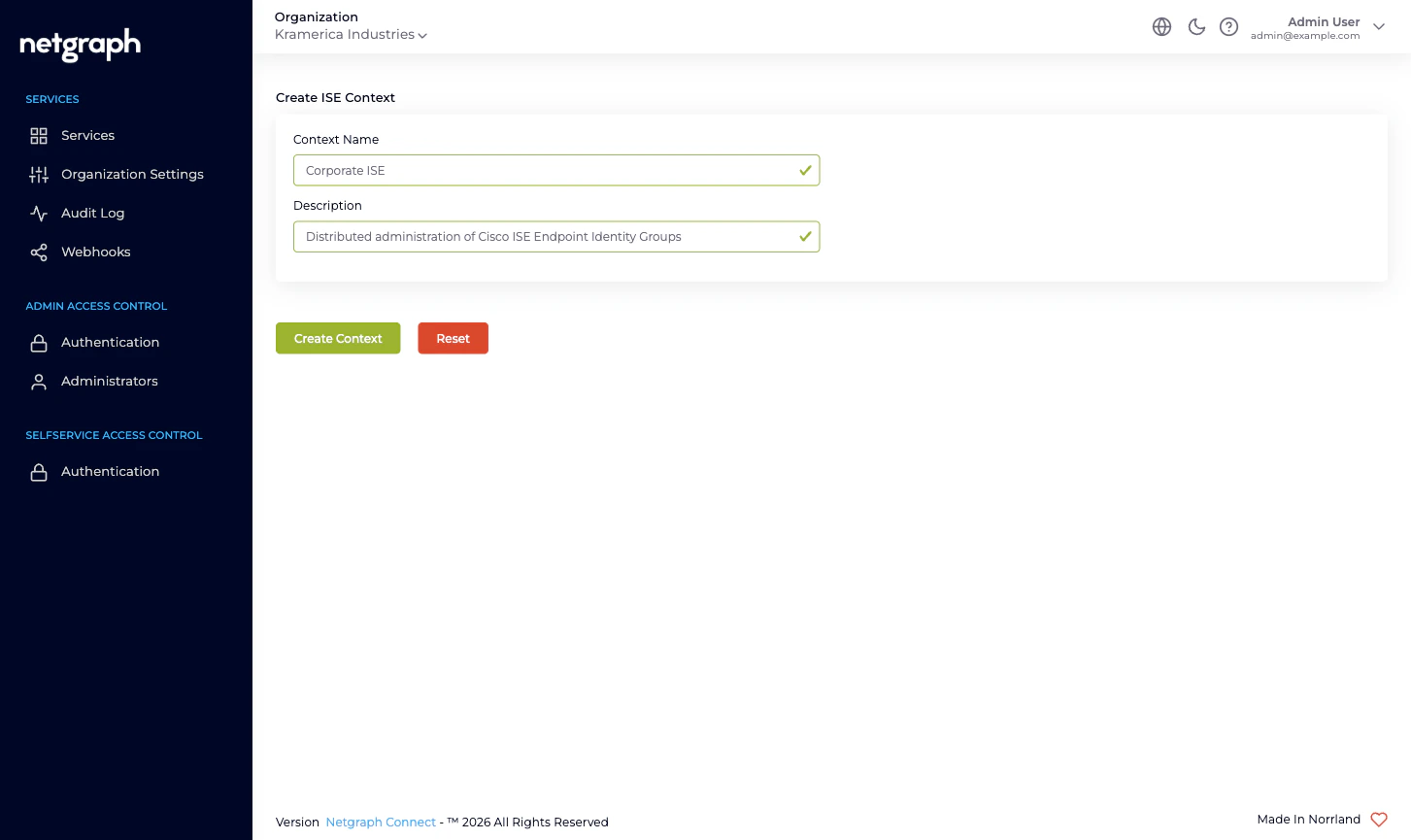
Task: Select the Organization Settings sliders icon
Action: coord(39,175)
